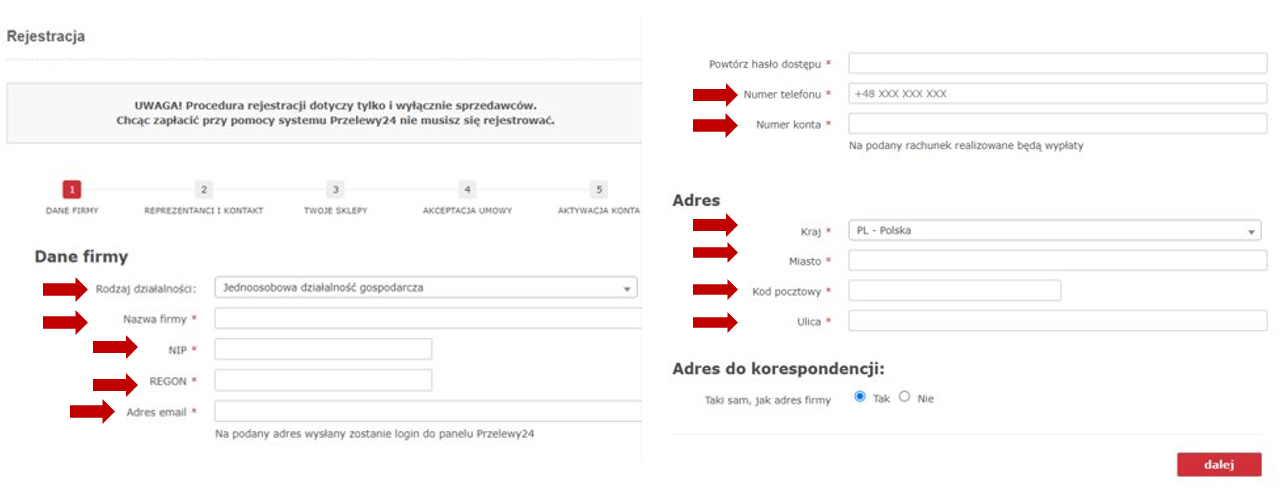Screen dimensions: 1286x492
Task: Open the Rodzaj działalności dropdown
Action: tap(425, 288)
